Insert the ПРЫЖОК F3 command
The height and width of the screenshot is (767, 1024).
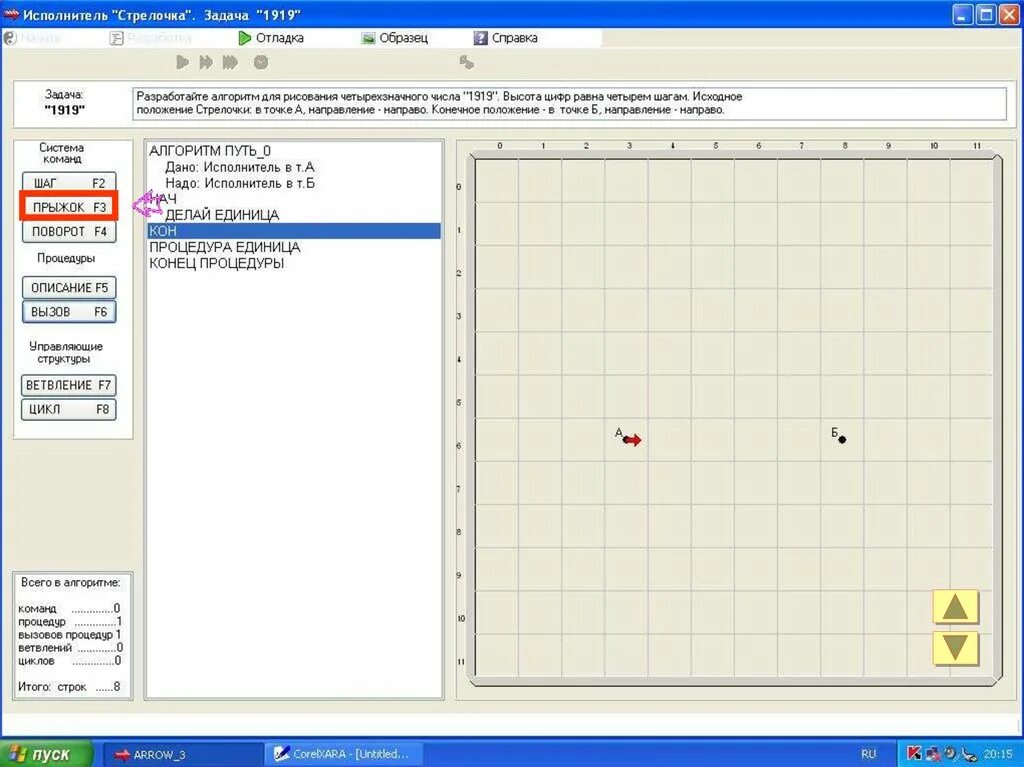[69, 207]
